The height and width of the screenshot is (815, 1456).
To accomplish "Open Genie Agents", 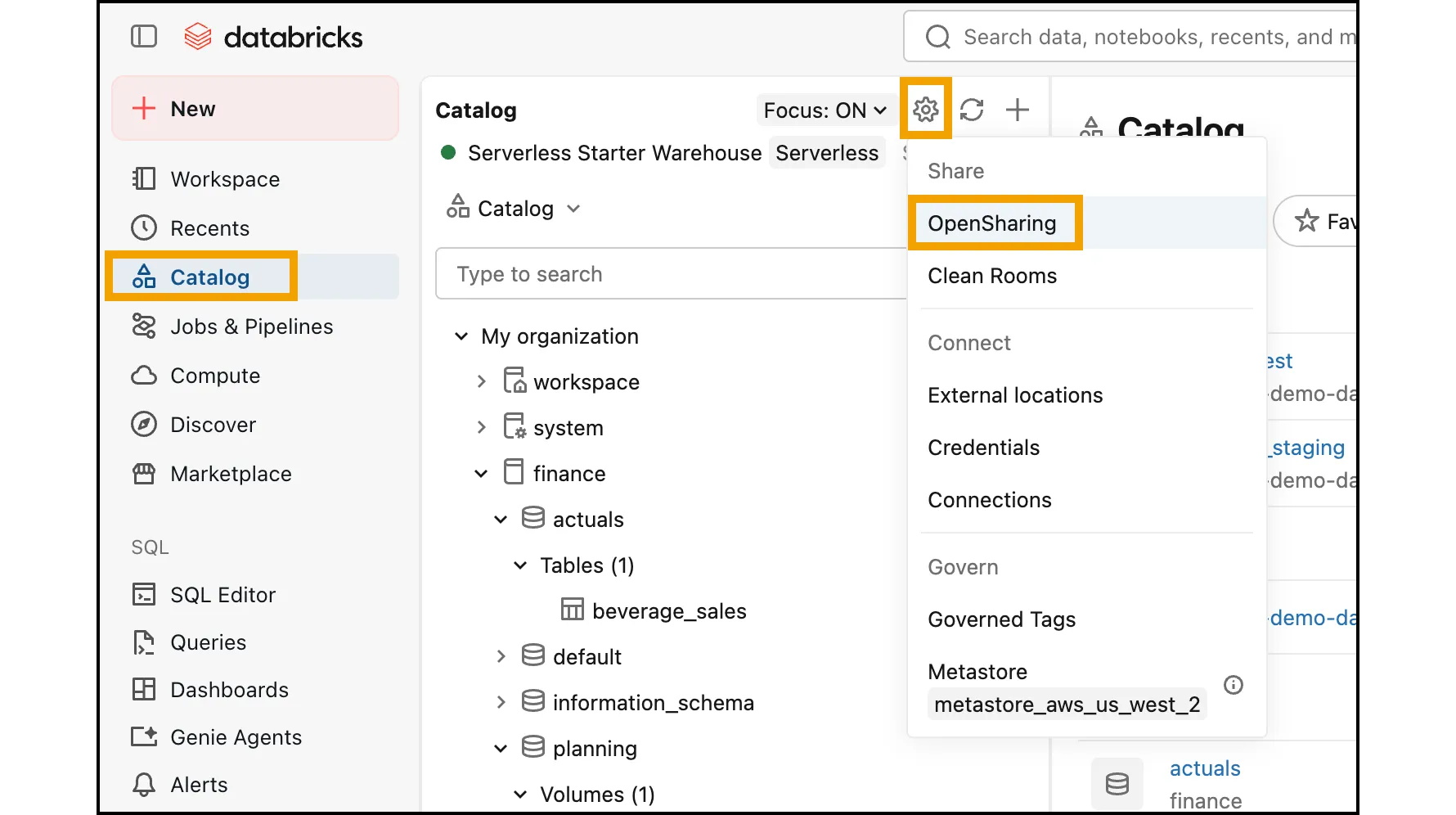I will (255, 737).
